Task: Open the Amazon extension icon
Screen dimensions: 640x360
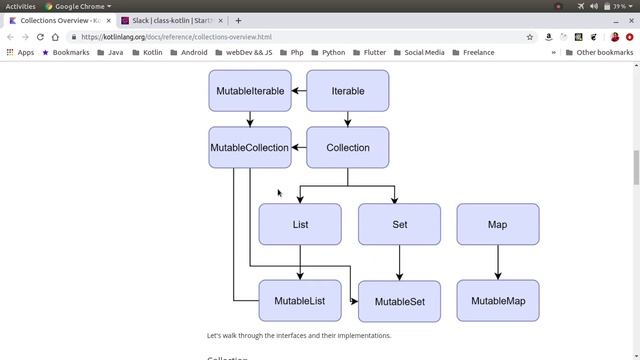Action: pyautogui.click(x=549, y=37)
